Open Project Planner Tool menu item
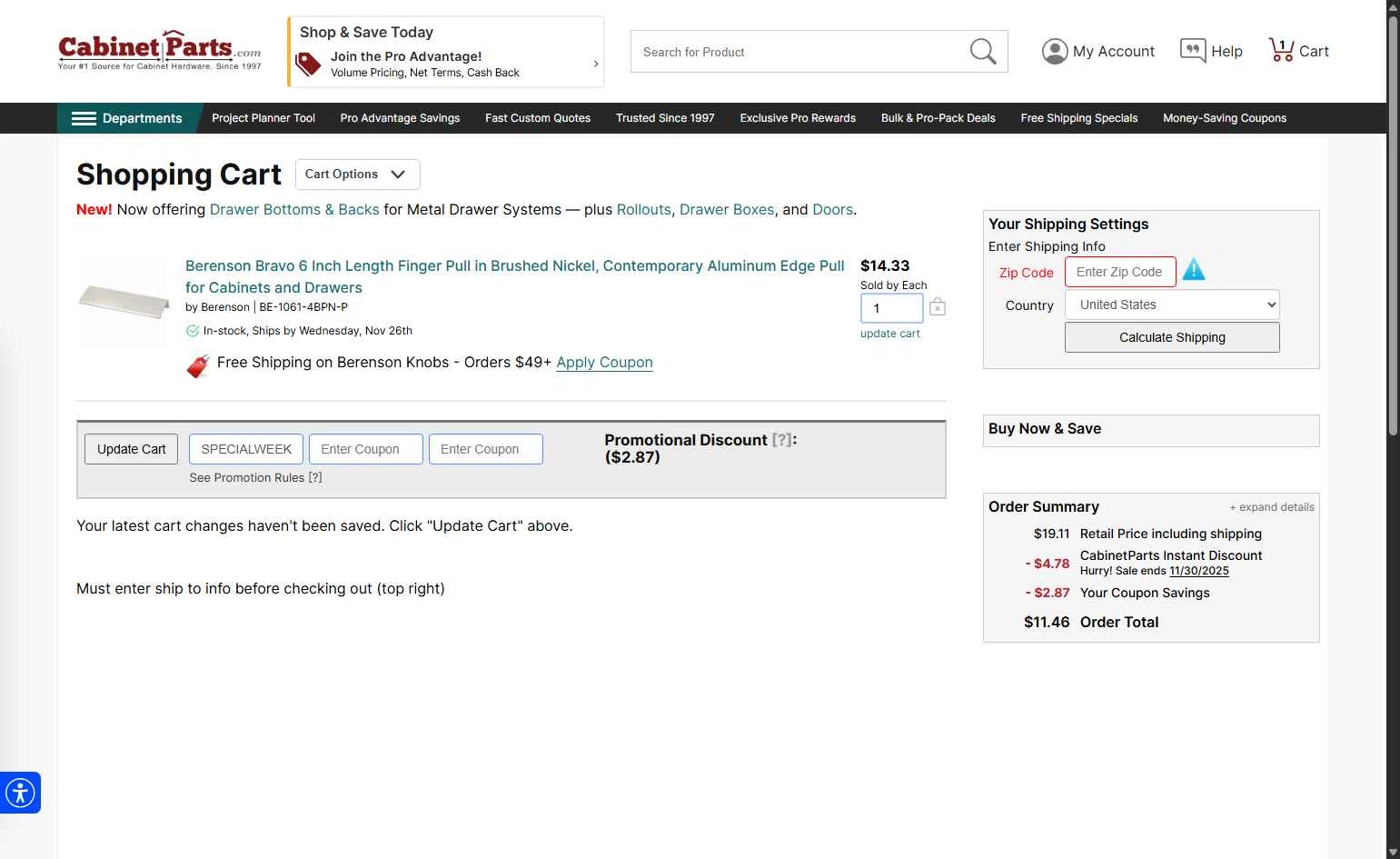The image size is (1400, 859). coord(263,118)
